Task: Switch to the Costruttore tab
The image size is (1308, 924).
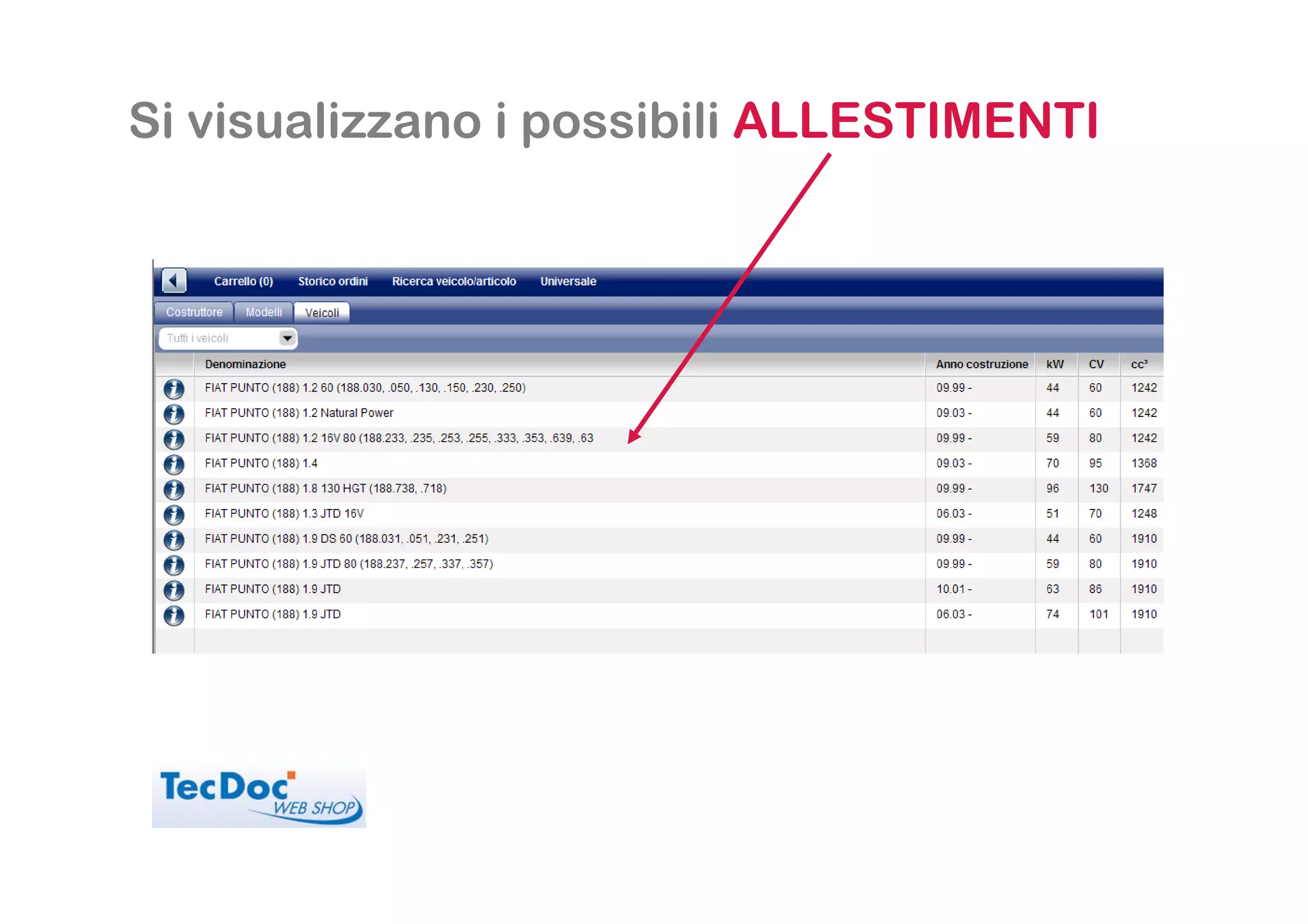Action: click(x=194, y=312)
